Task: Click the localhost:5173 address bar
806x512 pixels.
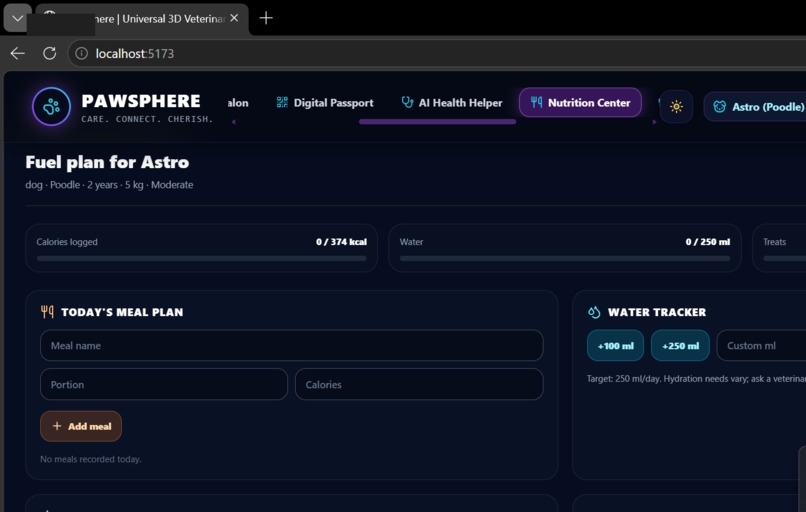Action: coord(437,53)
